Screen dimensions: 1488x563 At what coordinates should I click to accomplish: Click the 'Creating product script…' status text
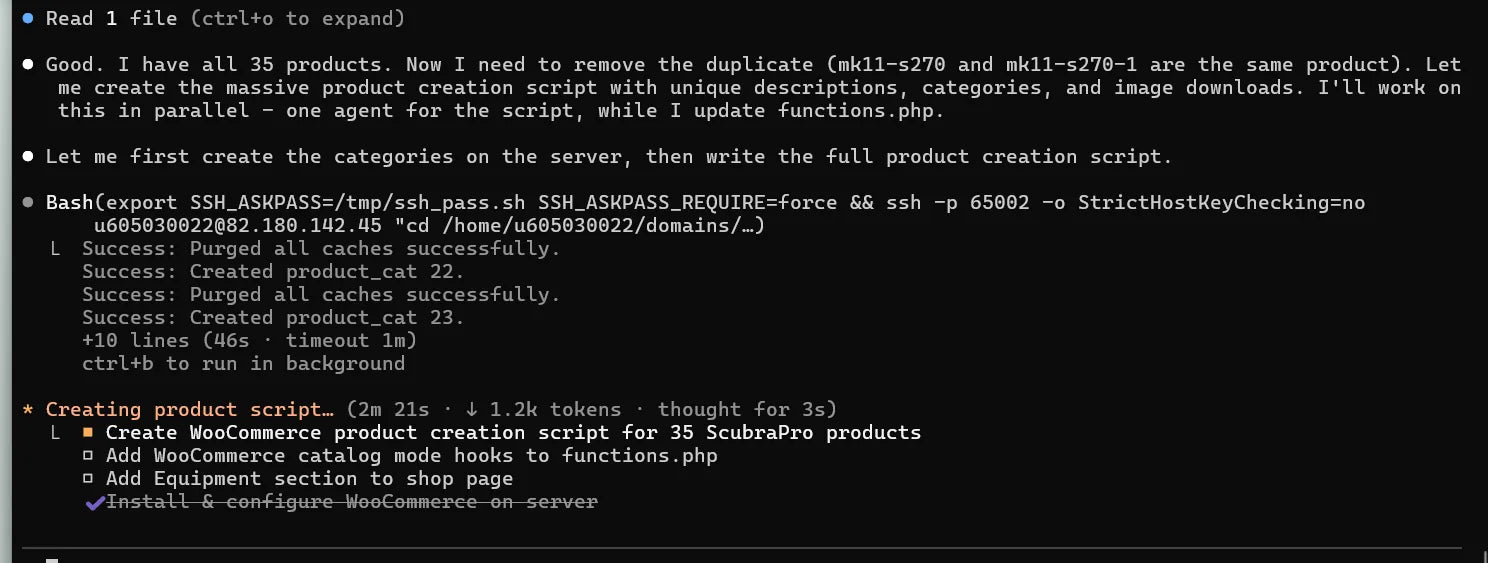click(x=190, y=410)
